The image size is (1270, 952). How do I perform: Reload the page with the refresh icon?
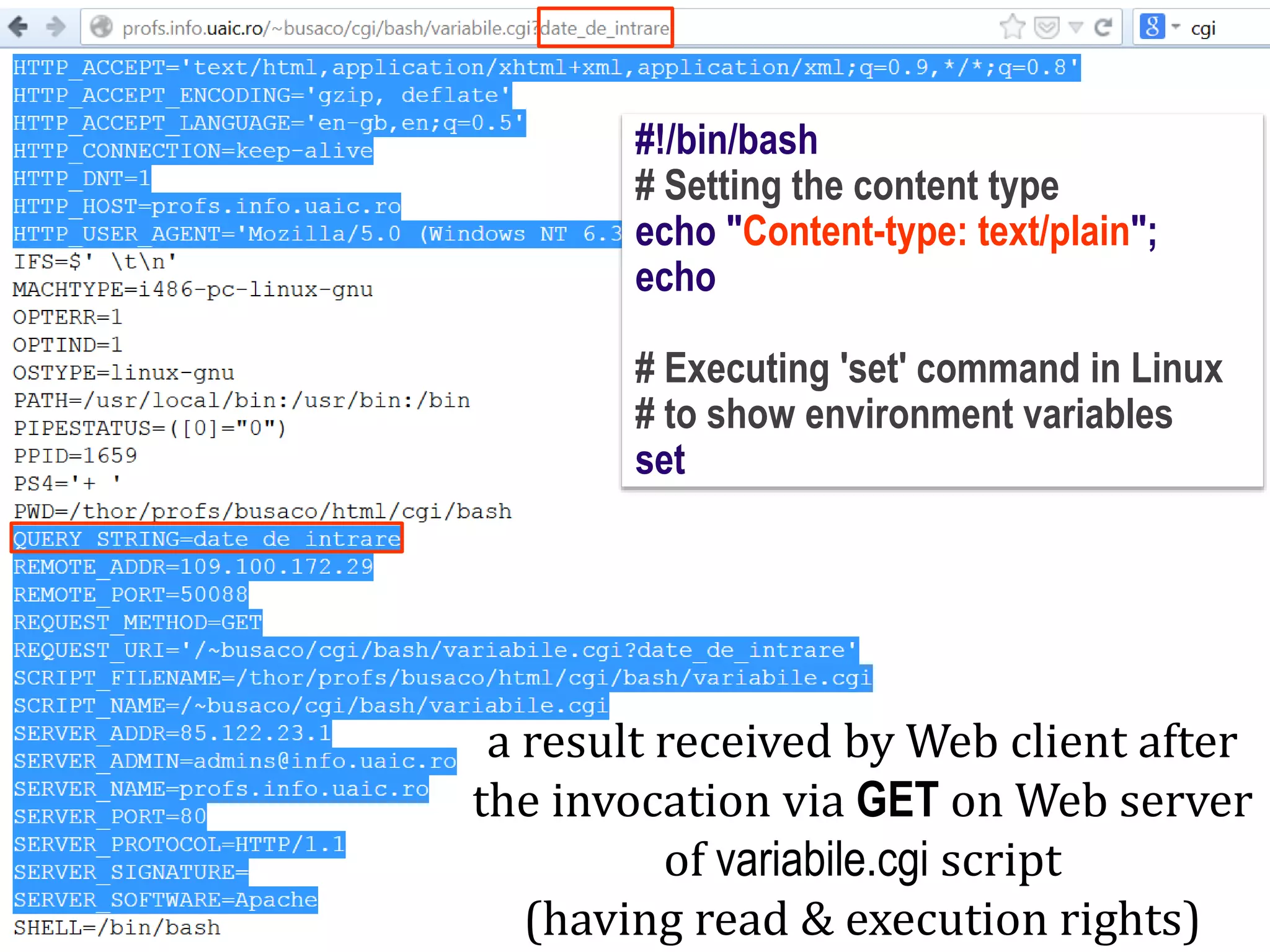tap(1103, 27)
